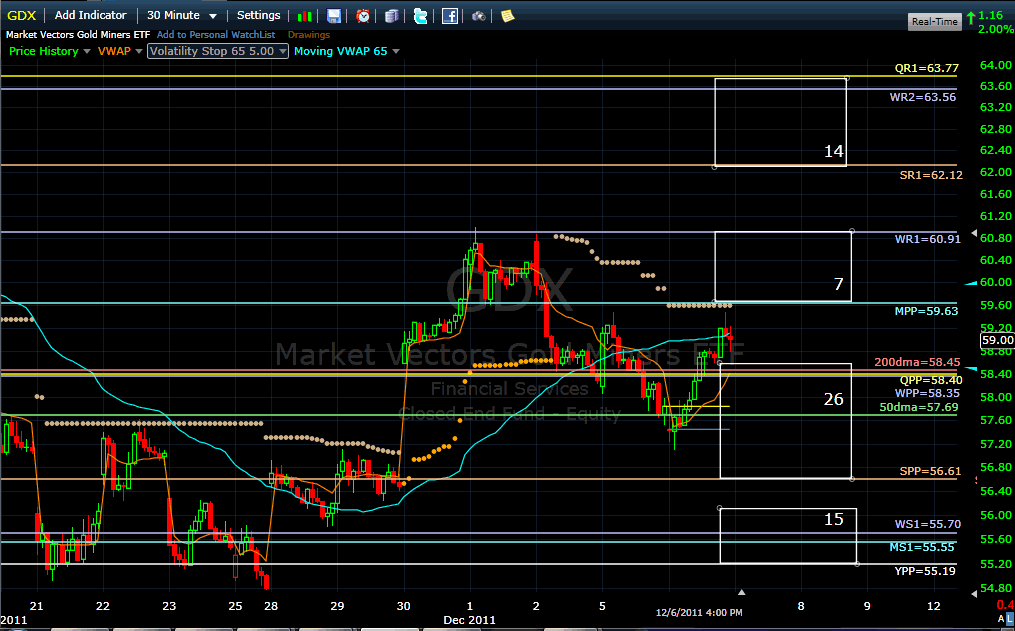Click the MPP=59.63 pivot label
This screenshot has height=631, width=1015.
click(x=926, y=311)
